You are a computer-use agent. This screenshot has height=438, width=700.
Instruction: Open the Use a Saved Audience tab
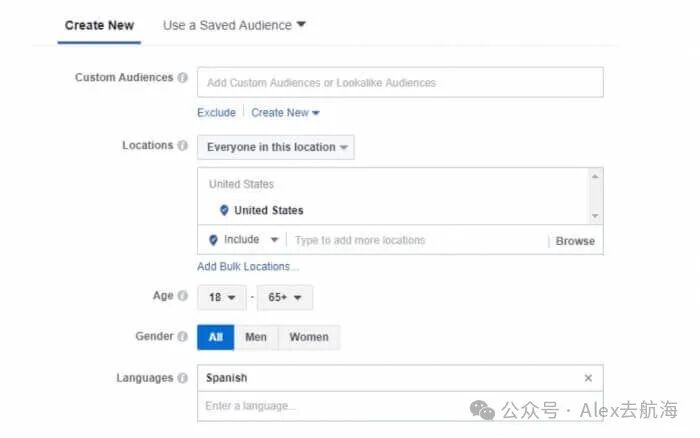pyautogui.click(x=234, y=25)
